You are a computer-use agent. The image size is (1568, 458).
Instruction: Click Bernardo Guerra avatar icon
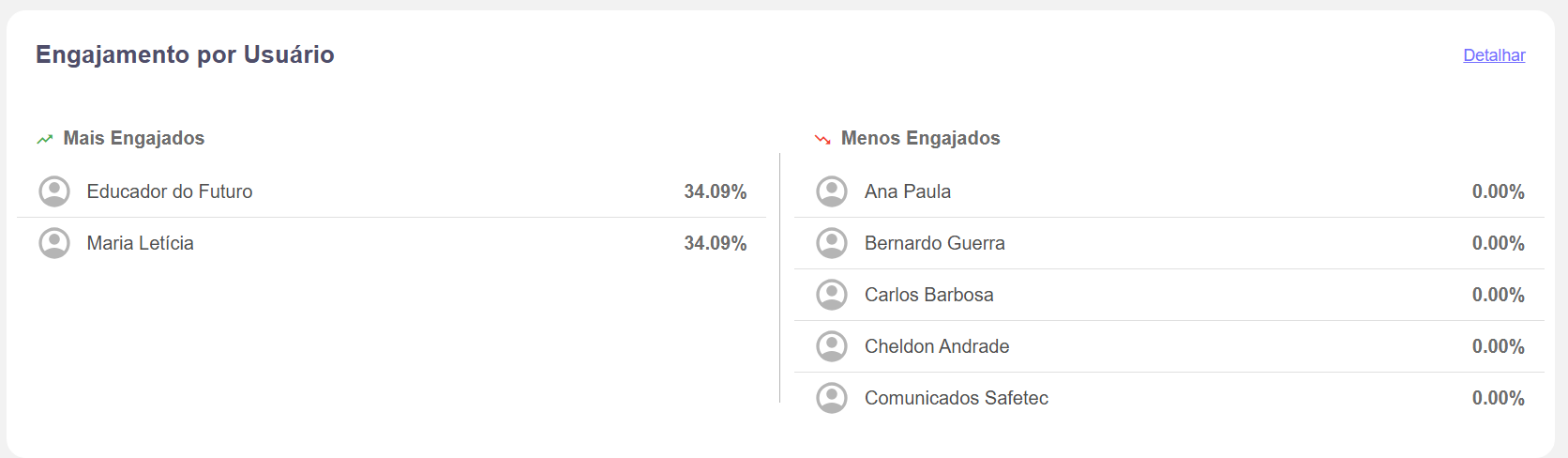click(832, 243)
